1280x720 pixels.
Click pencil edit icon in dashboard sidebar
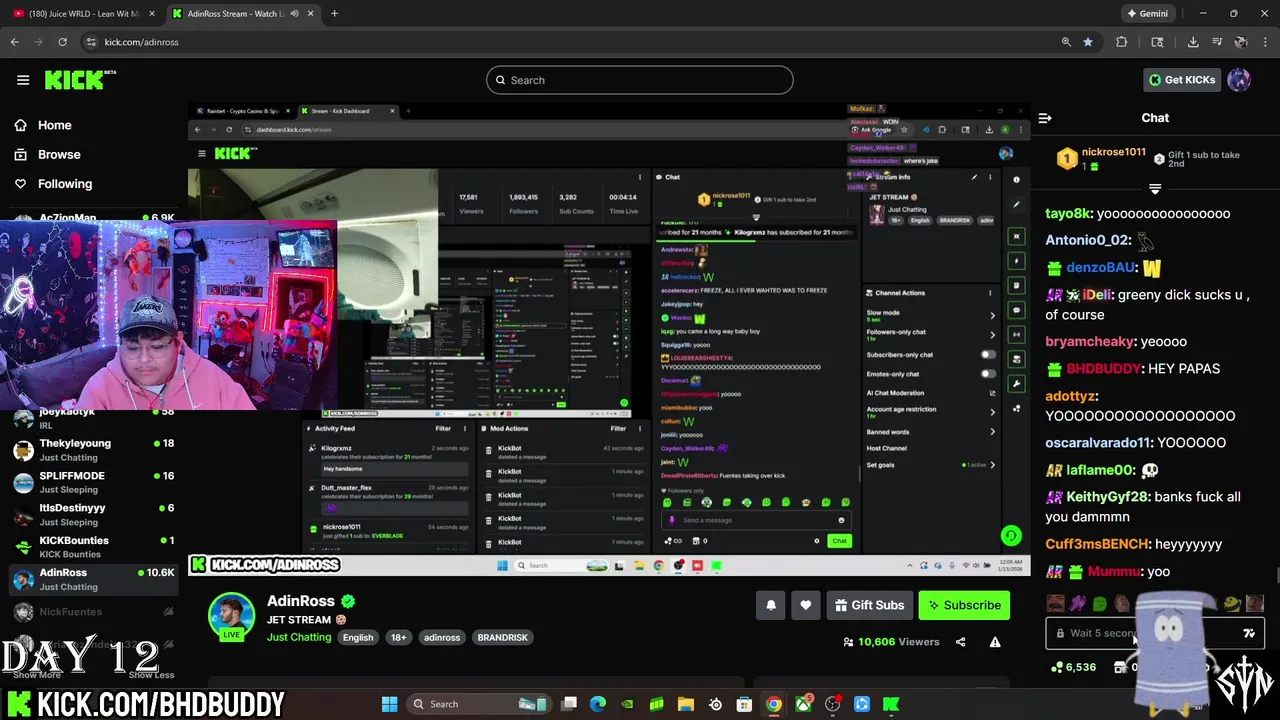pyautogui.click(x=1016, y=204)
